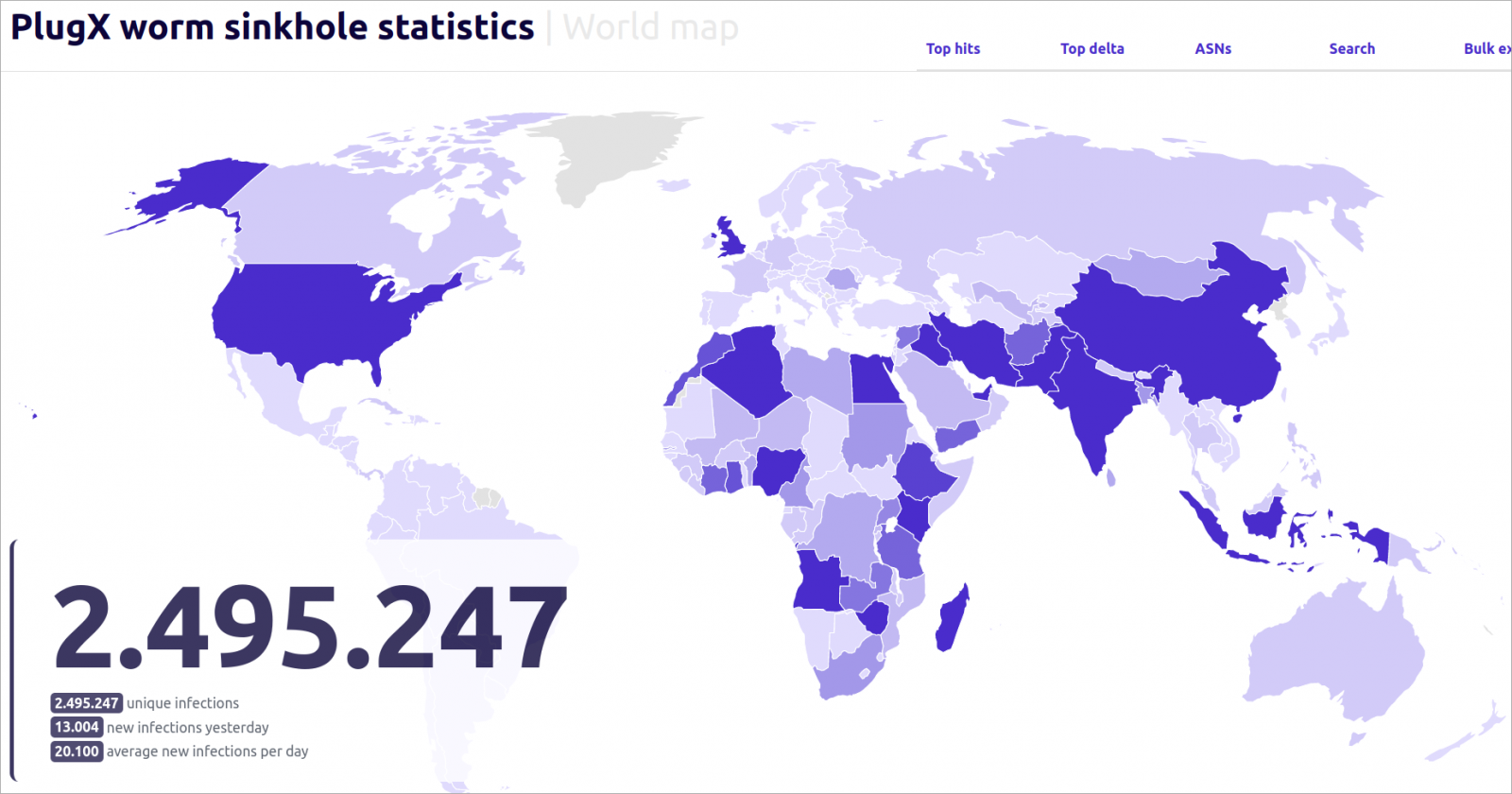Click the 13.004 new infections yesterday badge
The image size is (1512, 794).
tap(77, 727)
